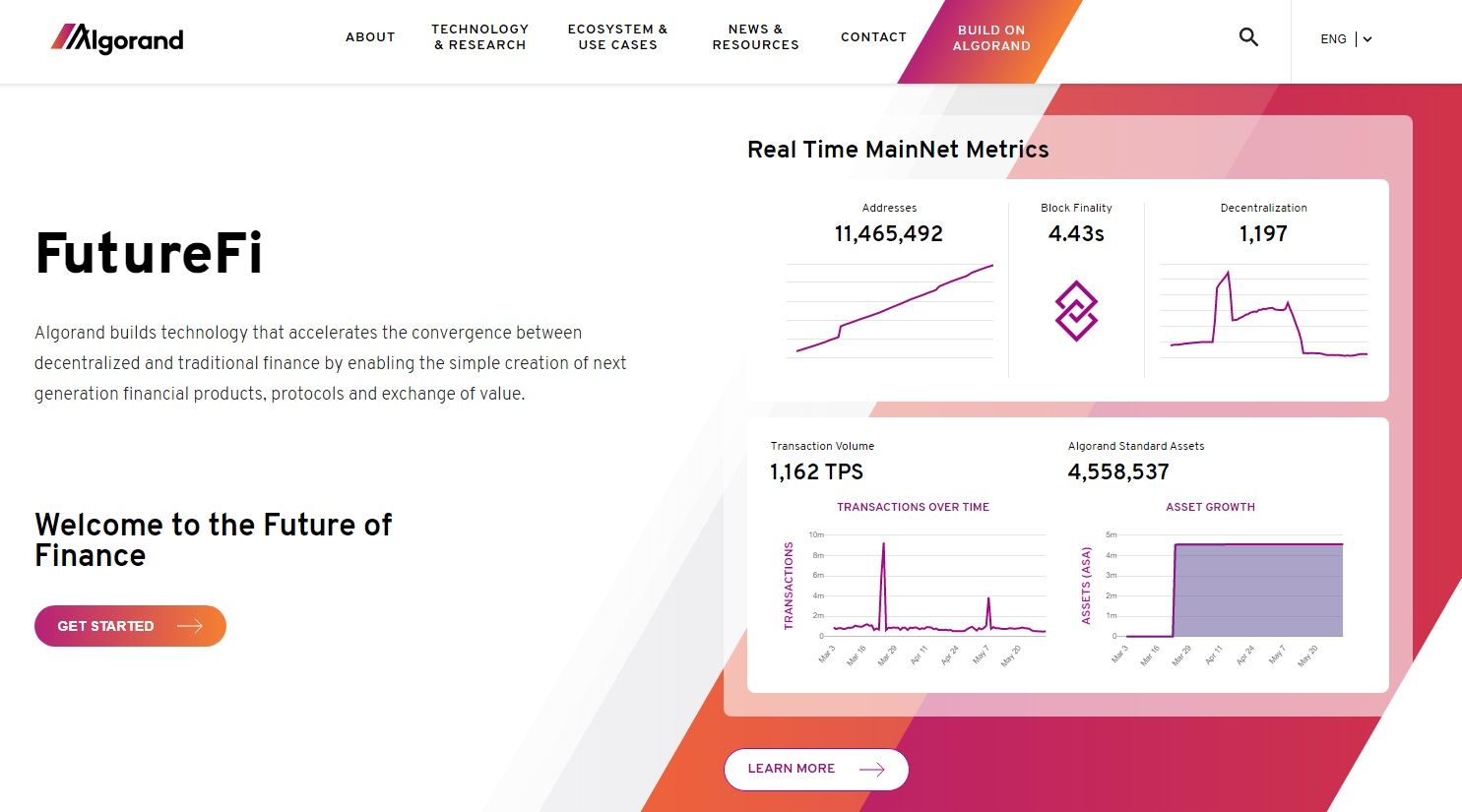This screenshot has height=812, width=1462.
Task: Click the Algorand logo in the header
Action: pos(117,39)
